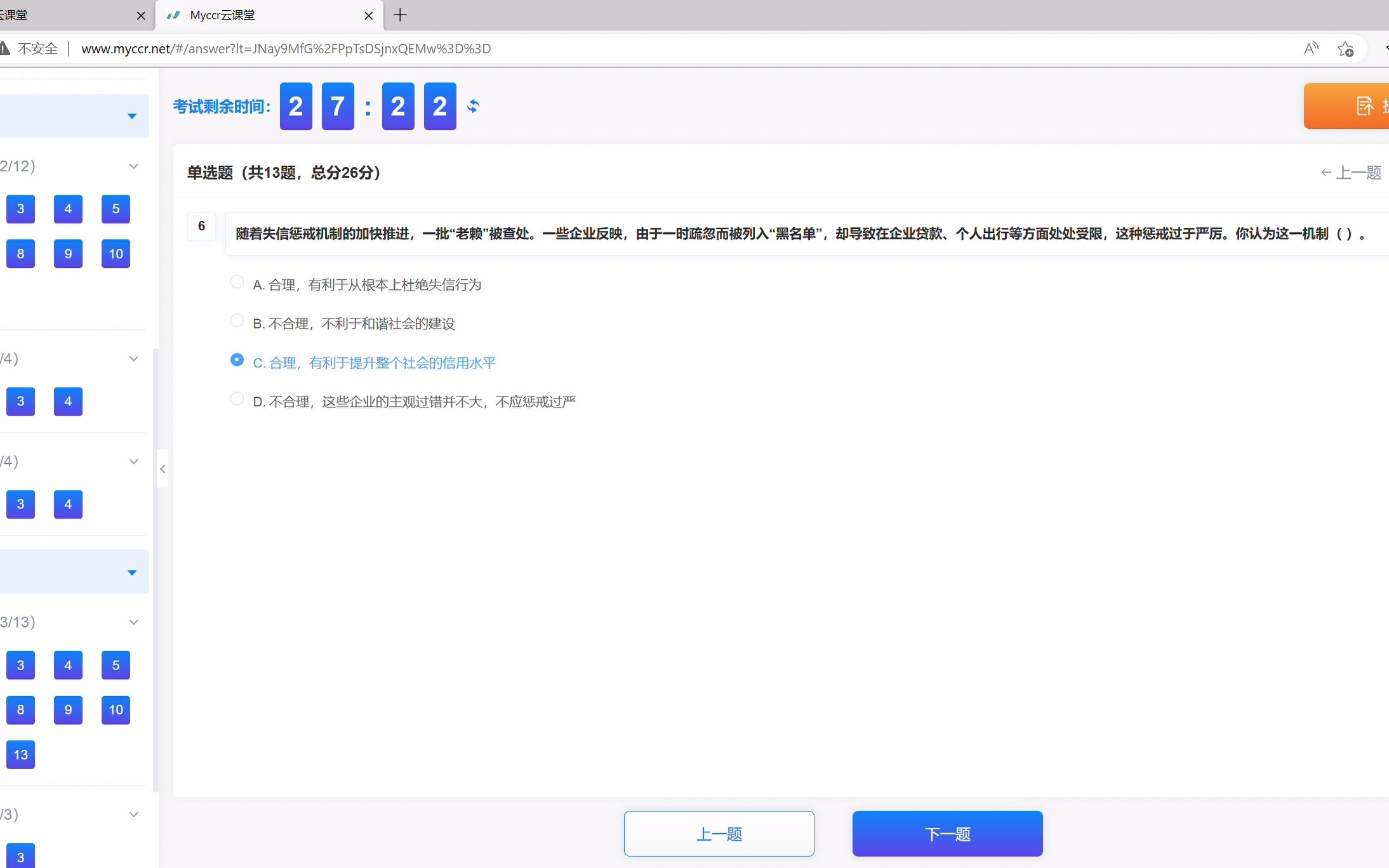Go to question 4 in 3/13) section
This screenshot has width=1389, height=868.
tap(68, 665)
